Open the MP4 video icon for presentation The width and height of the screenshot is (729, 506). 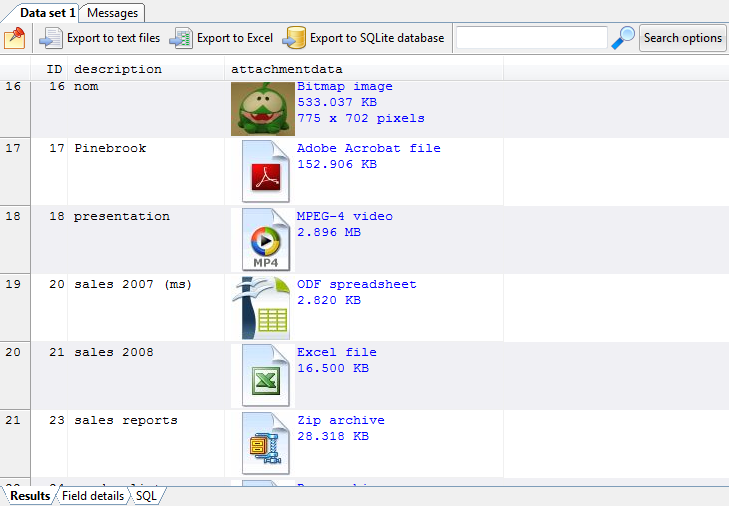coord(265,240)
